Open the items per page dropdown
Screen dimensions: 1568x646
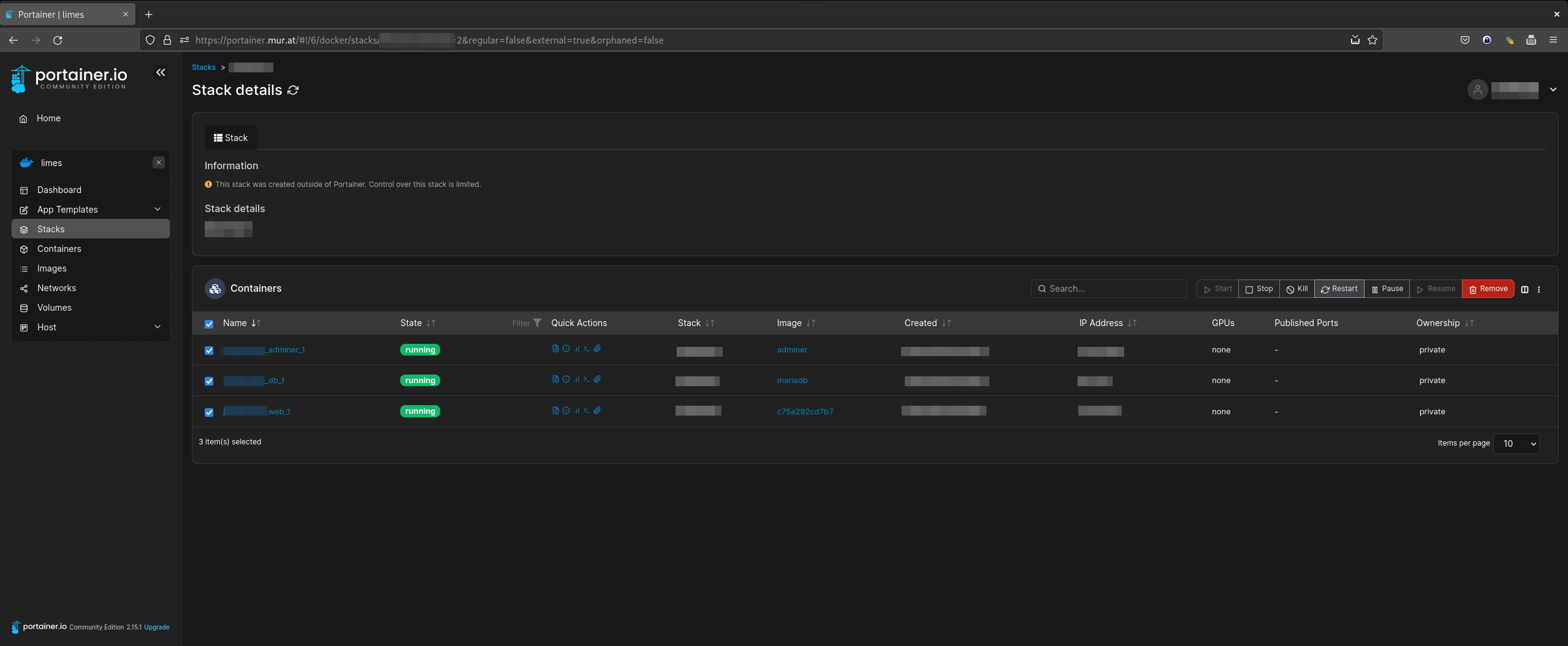tap(1517, 444)
